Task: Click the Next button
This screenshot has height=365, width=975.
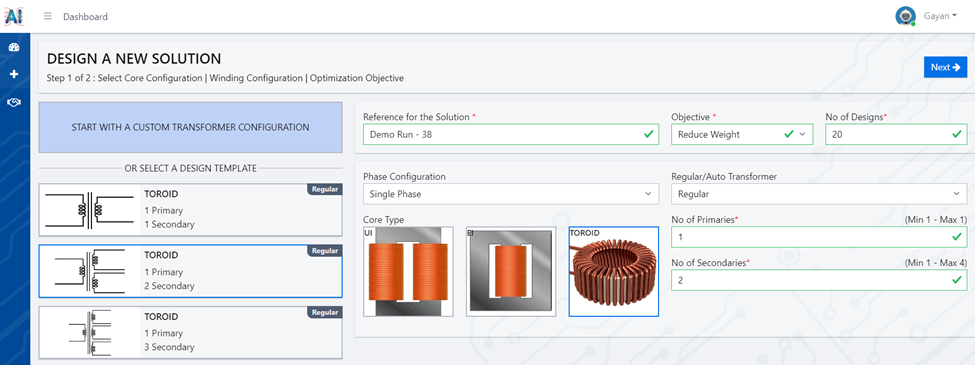Action: (945, 67)
